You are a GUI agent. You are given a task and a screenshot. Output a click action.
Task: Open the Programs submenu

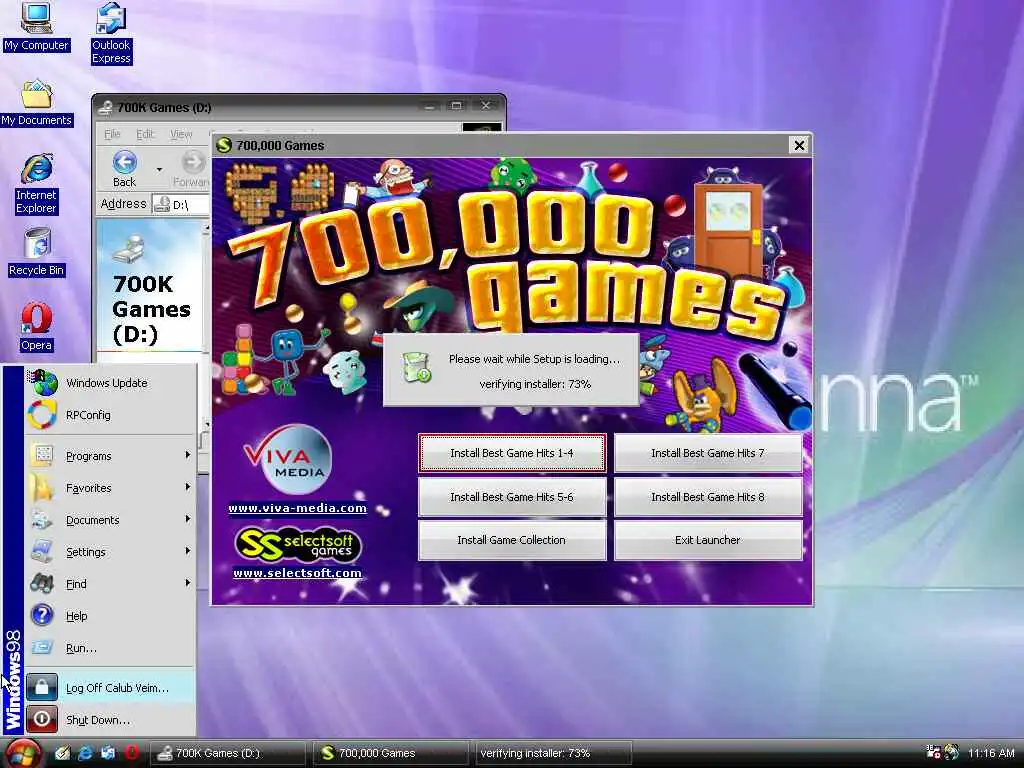[110, 456]
